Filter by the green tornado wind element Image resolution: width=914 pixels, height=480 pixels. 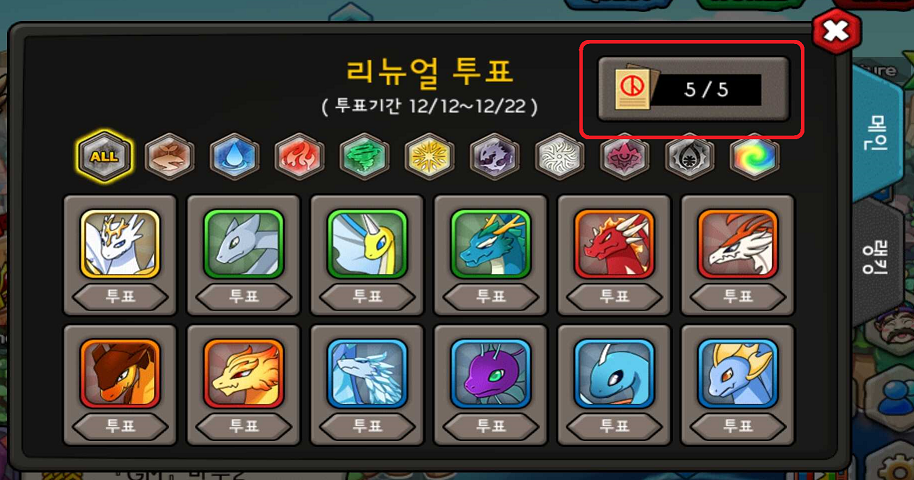click(364, 157)
